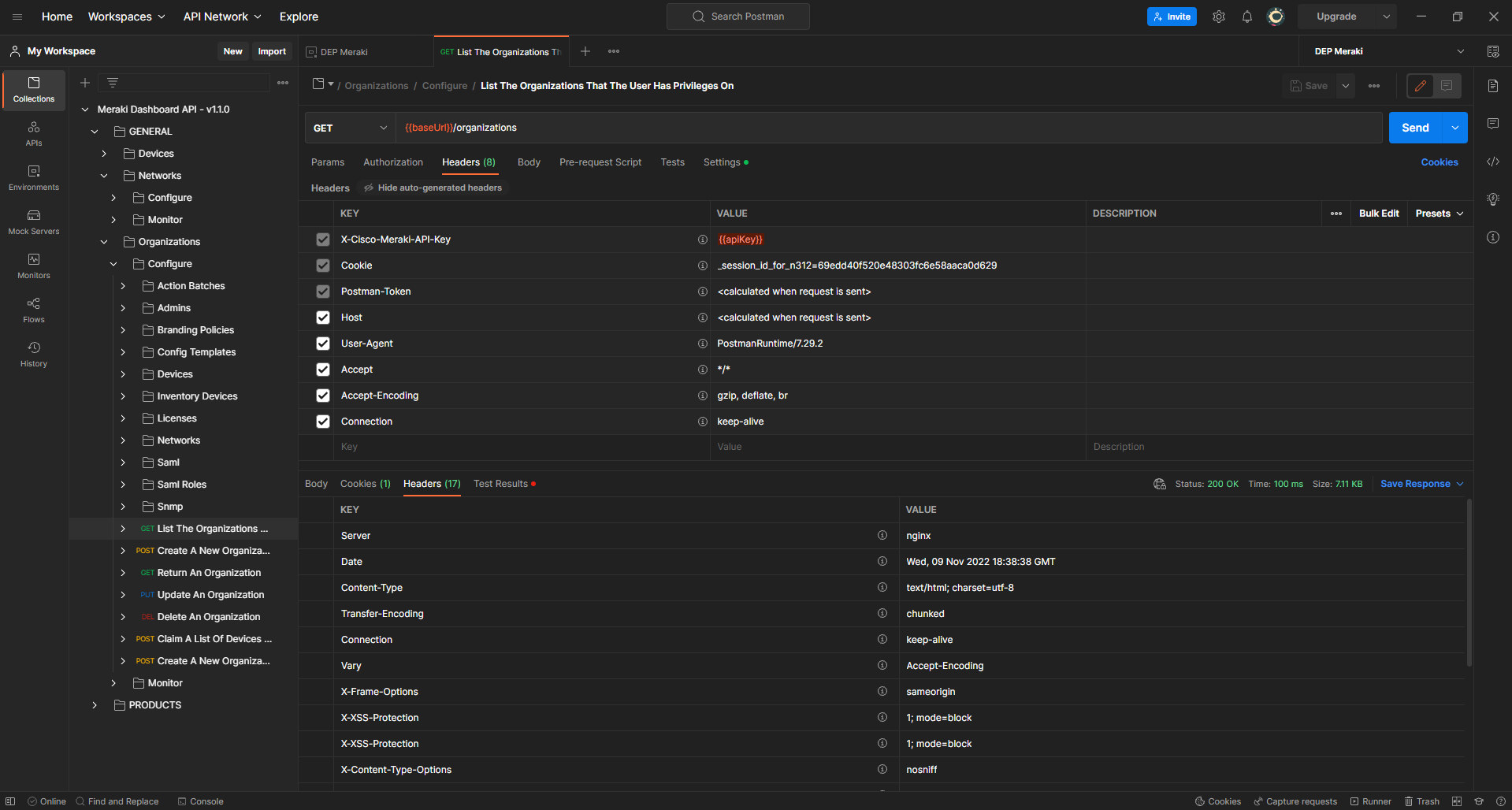Click Save Response
The height and width of the screenshot is (810, 1512).
pos(1415,484)
